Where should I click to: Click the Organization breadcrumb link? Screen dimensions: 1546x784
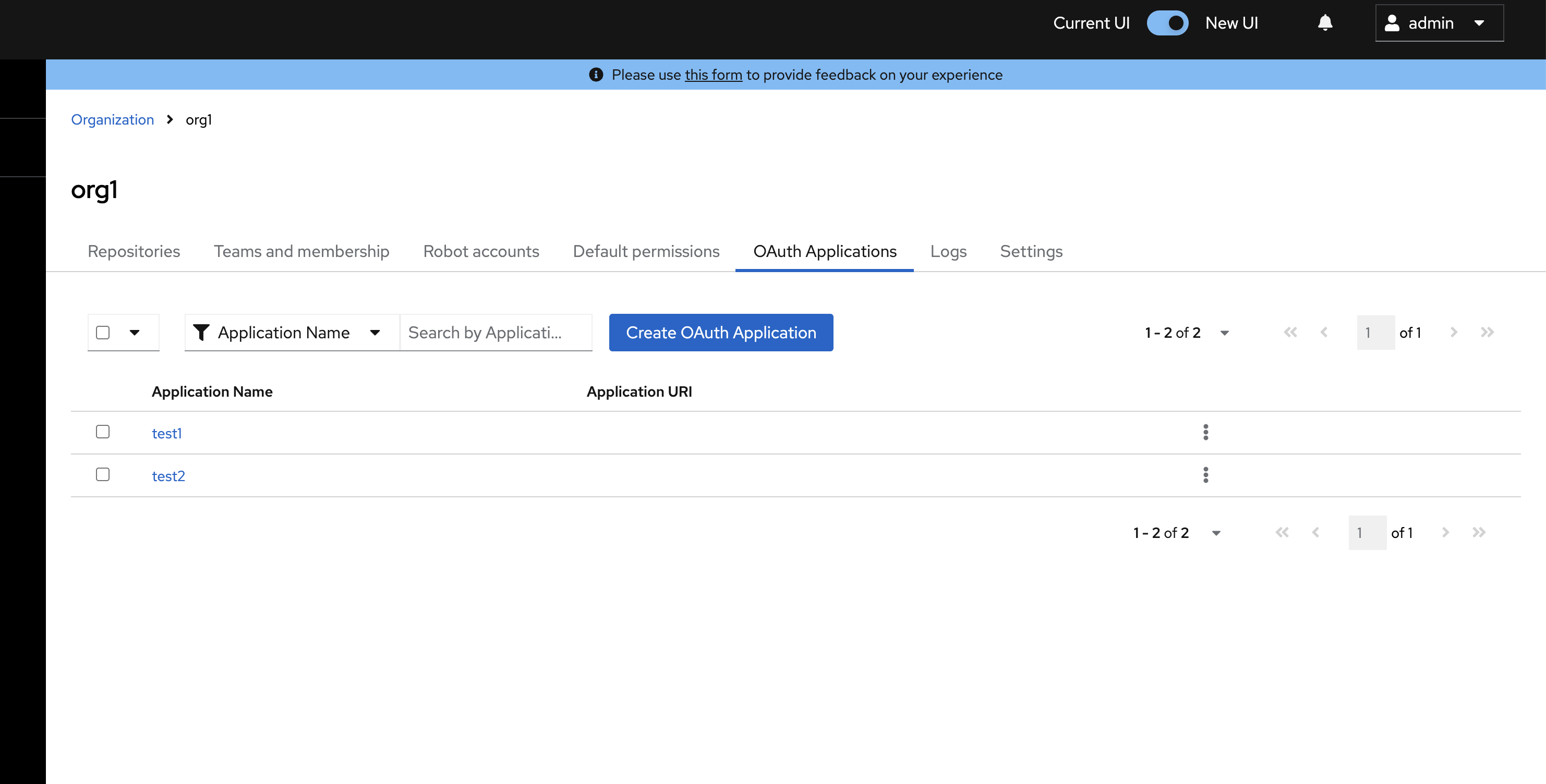tap(112, 119)
